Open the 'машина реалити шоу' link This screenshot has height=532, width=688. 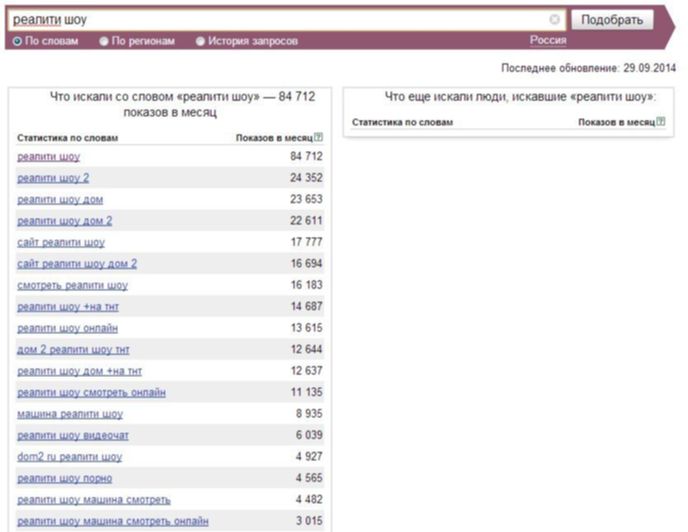click(x=70, y=414)
